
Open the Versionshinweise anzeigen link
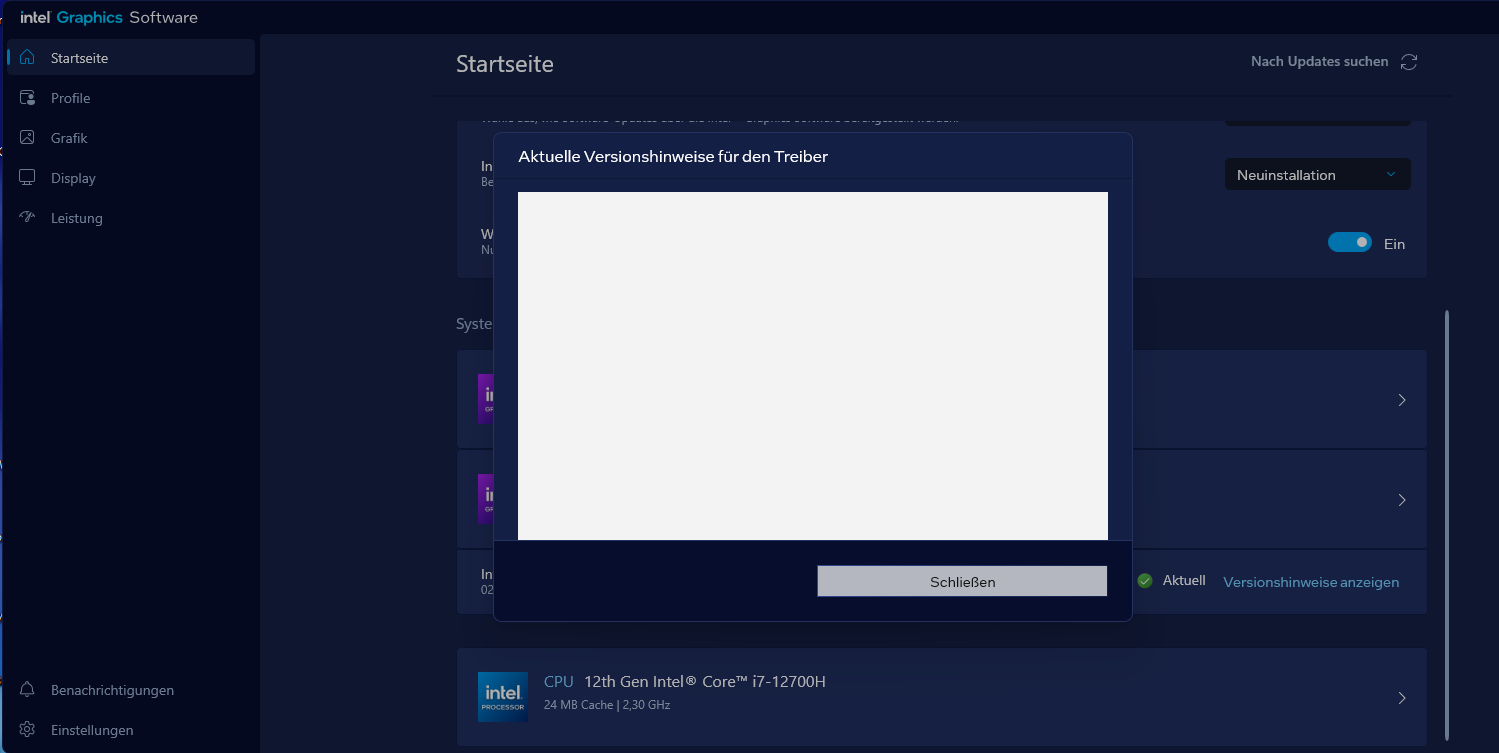point(1311,582)
